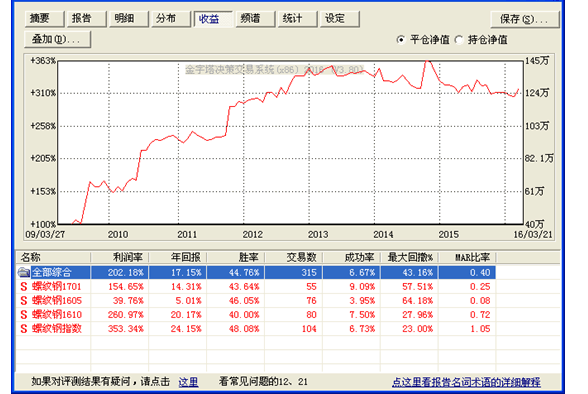Switch to the 统计 tab

click(297, 19)
